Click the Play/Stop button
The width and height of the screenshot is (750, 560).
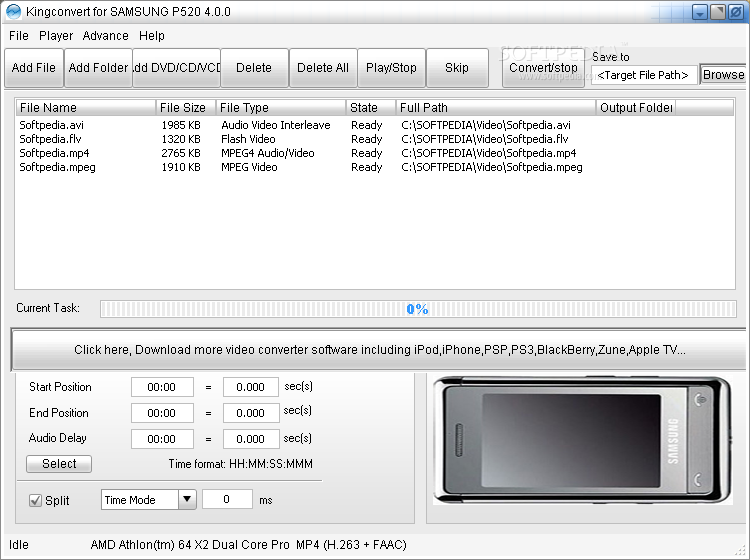391,68
